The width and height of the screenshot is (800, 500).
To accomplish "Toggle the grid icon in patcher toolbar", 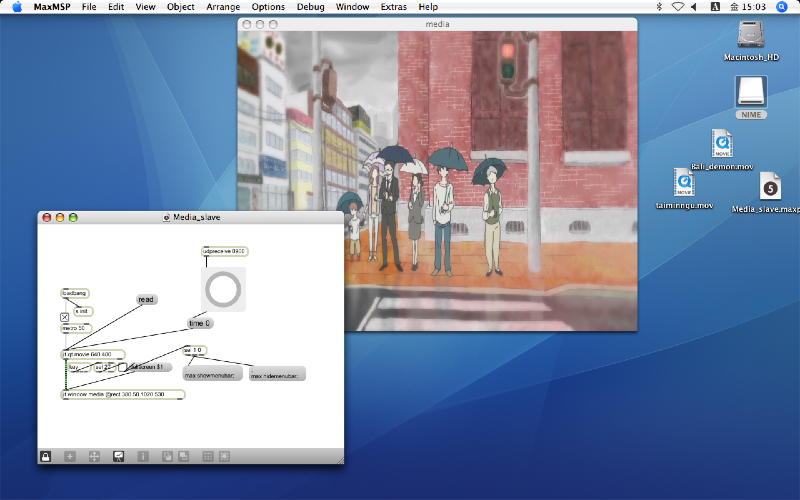I will (x=208, y=457).
